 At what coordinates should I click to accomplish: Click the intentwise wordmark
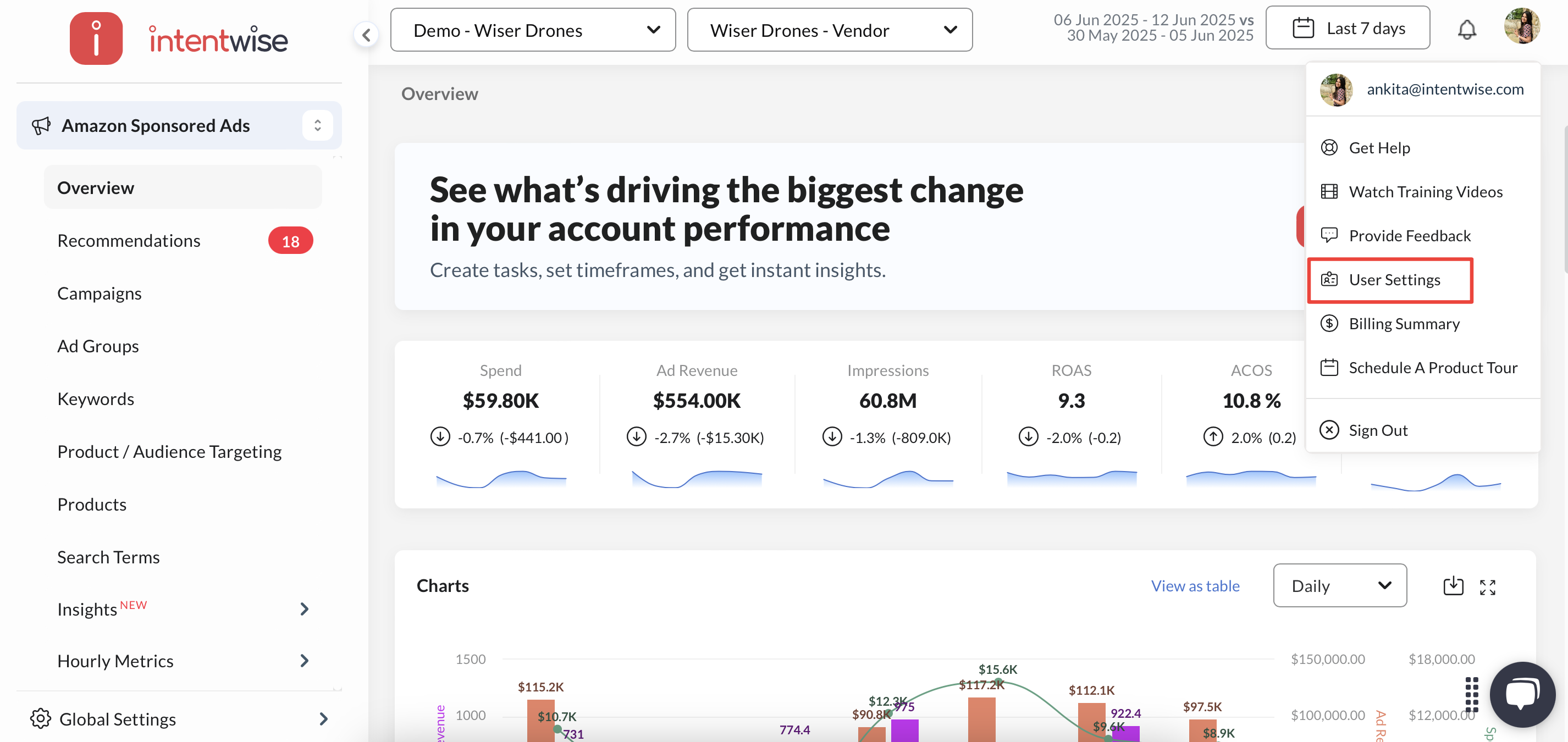tap(218, 40)
